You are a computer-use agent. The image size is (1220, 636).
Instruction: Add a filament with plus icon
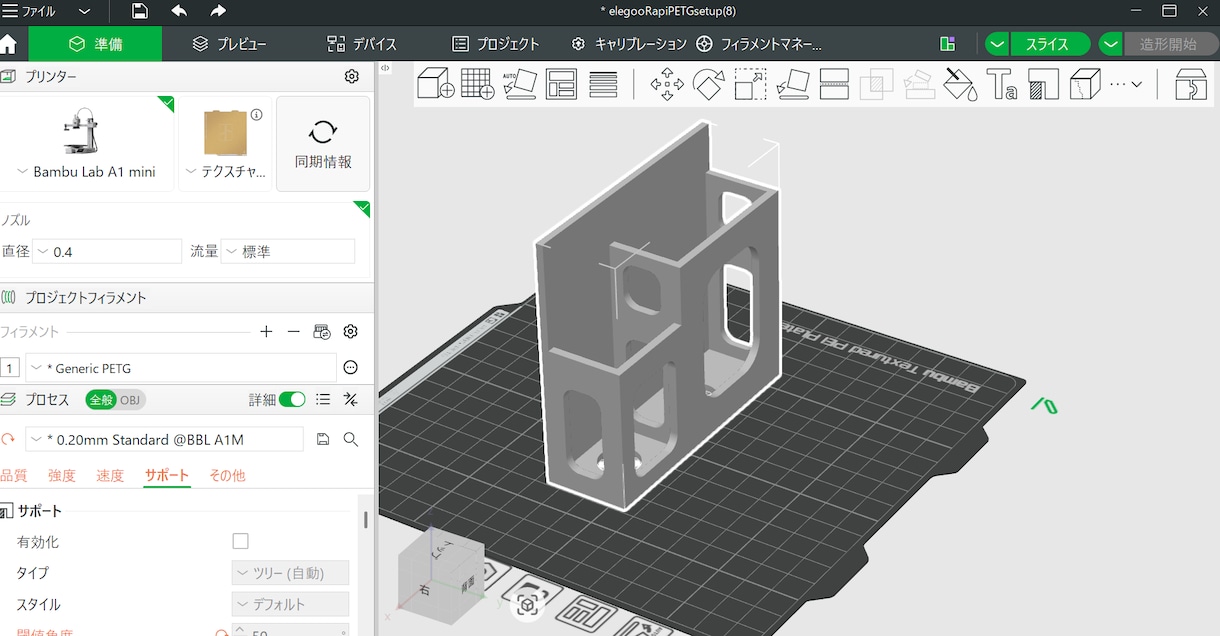266,332
